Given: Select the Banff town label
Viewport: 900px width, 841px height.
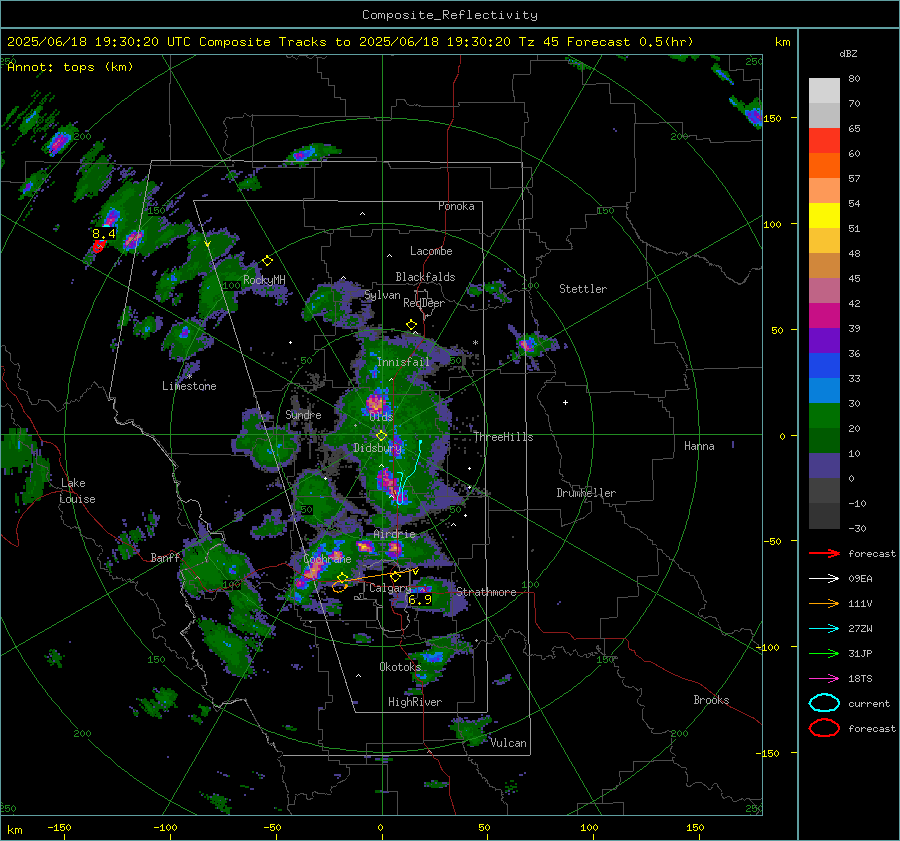Looking at the screenshot, I should click(x=165, y=557).
